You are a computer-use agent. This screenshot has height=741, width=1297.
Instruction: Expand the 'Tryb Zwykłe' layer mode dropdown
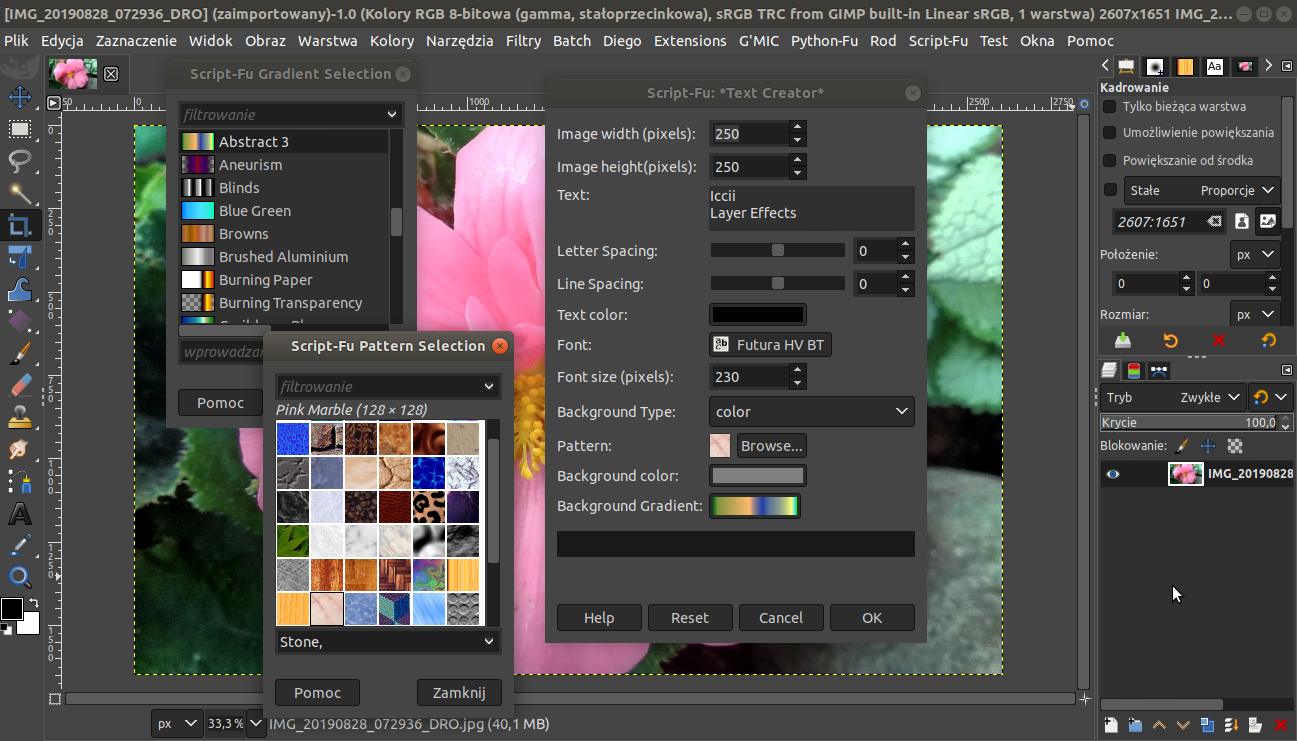click(x=1173, y=397)
